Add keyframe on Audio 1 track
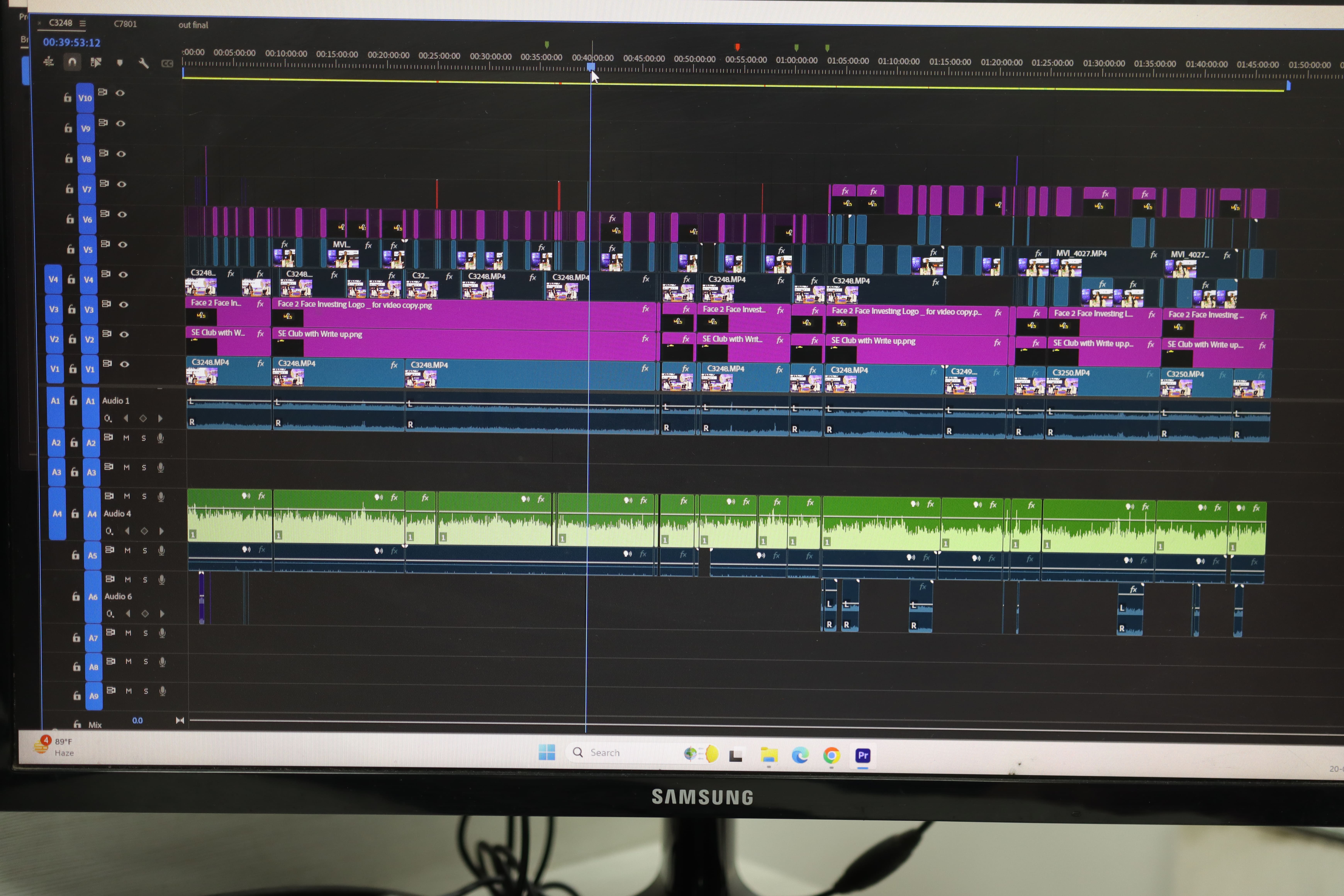Image resolution: width=1344 pixels, height=896 pixels. [143, 418]
